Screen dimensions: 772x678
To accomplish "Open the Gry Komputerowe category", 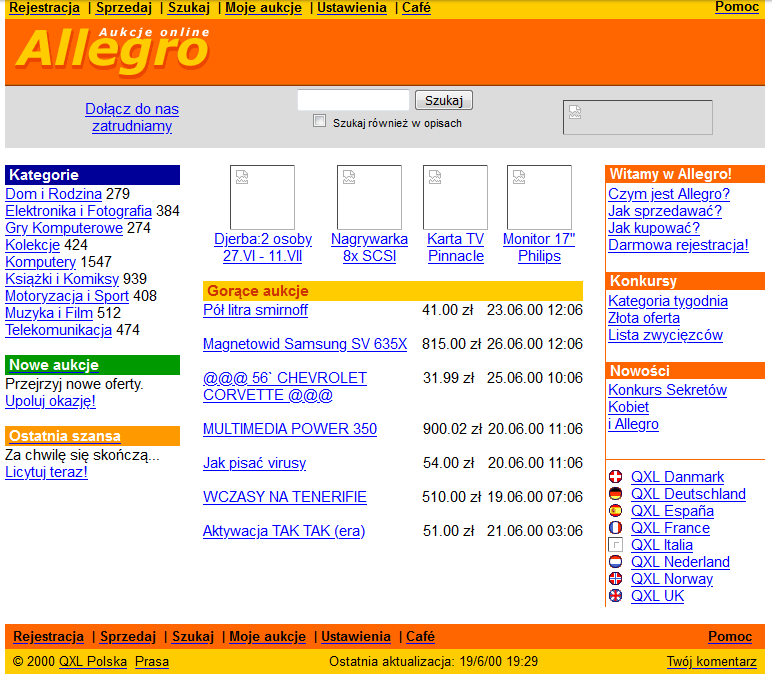I will 64,228.
